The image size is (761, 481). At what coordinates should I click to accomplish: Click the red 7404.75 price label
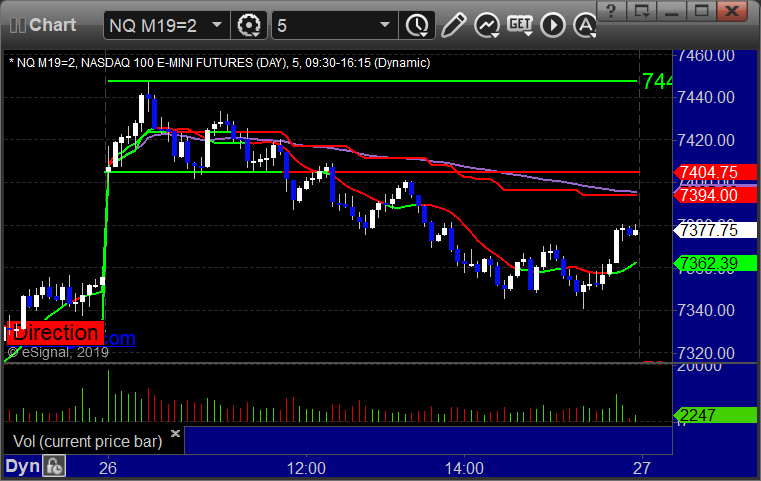715,172
